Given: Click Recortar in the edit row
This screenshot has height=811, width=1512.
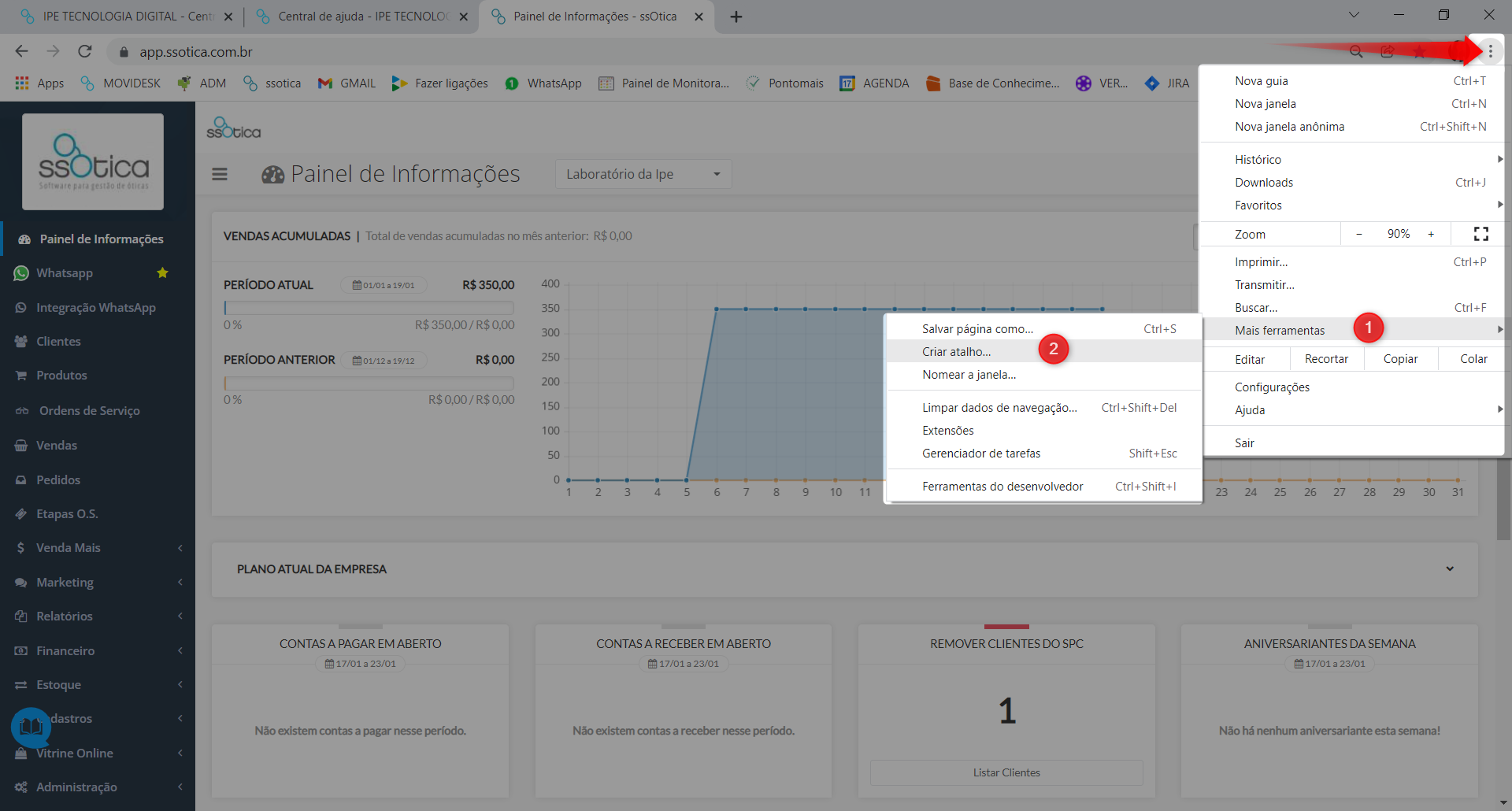Looking at the screenshot, I should click(1326, 358).
